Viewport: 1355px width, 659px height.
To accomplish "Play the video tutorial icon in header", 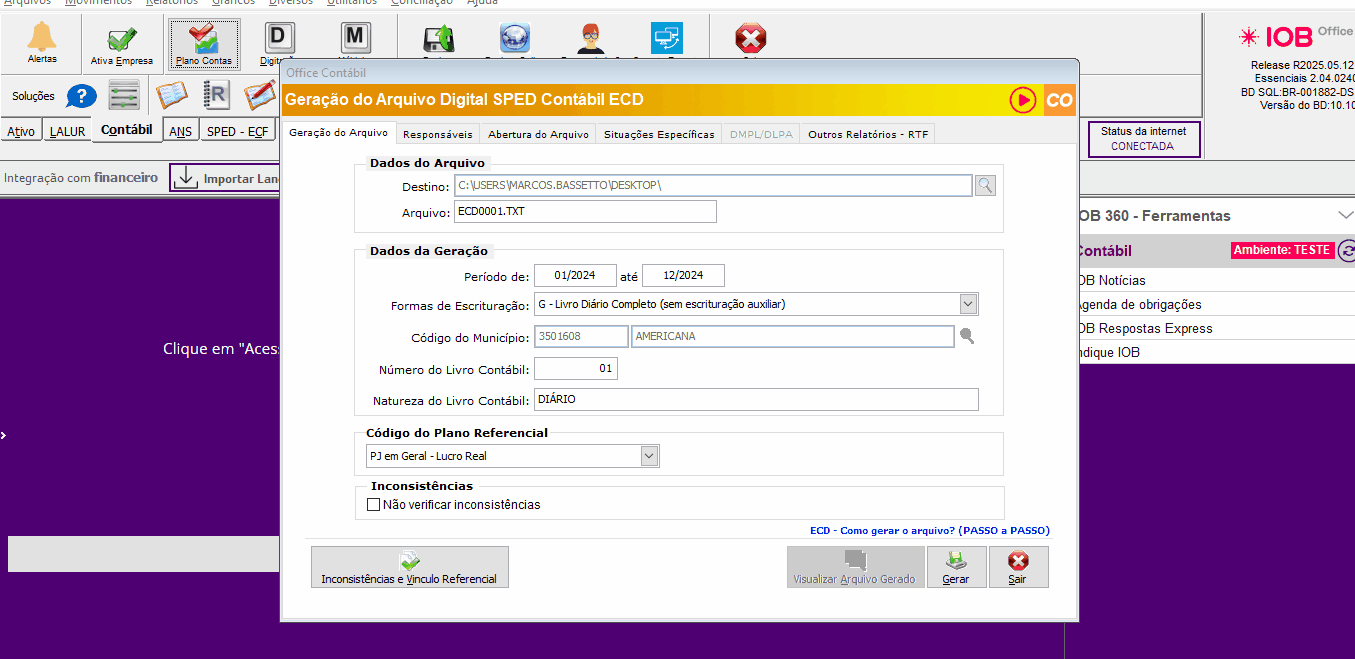I will 1022,100.
